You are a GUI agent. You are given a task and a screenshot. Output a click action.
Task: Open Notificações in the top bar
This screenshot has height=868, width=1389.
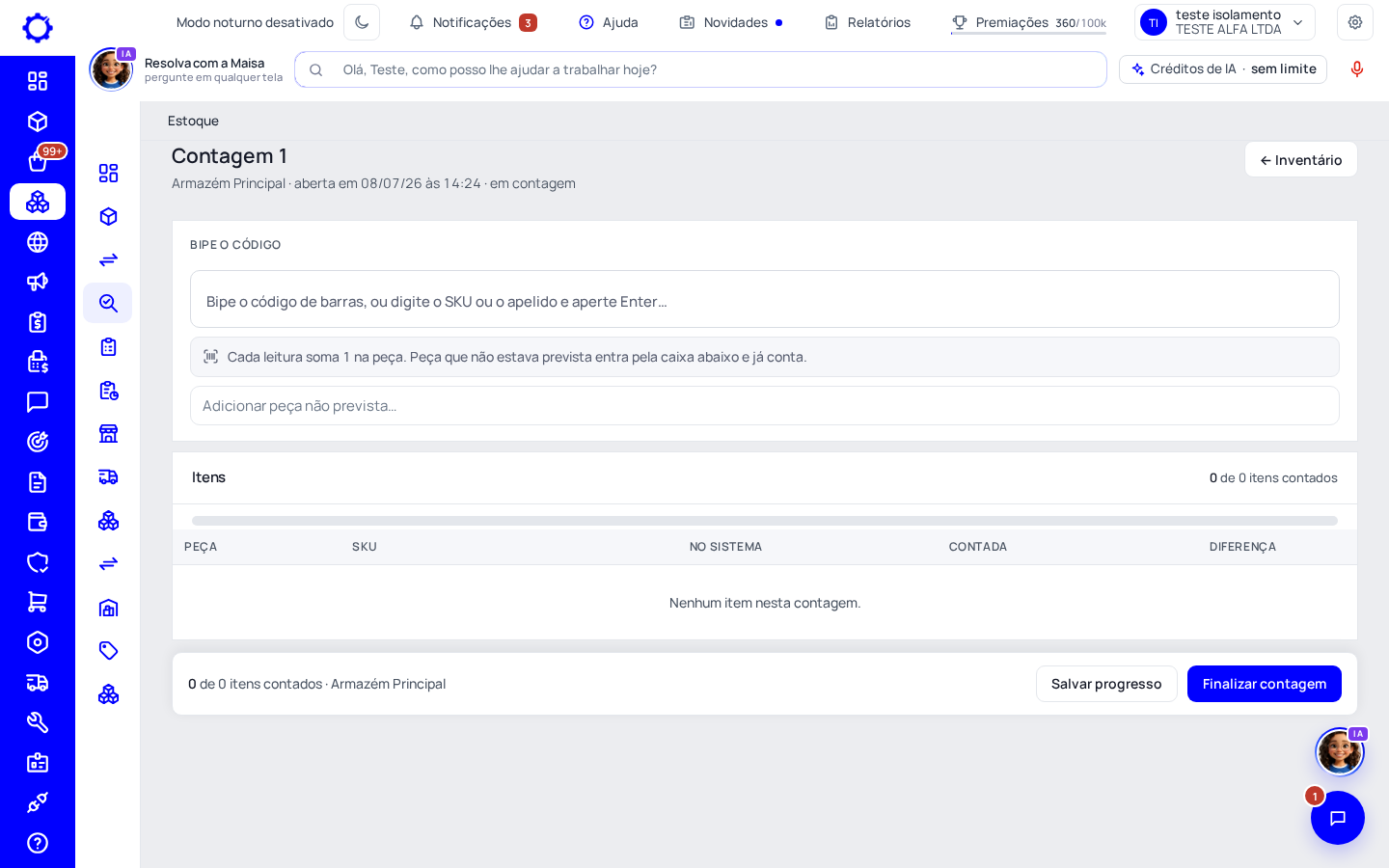pos(473,22)
